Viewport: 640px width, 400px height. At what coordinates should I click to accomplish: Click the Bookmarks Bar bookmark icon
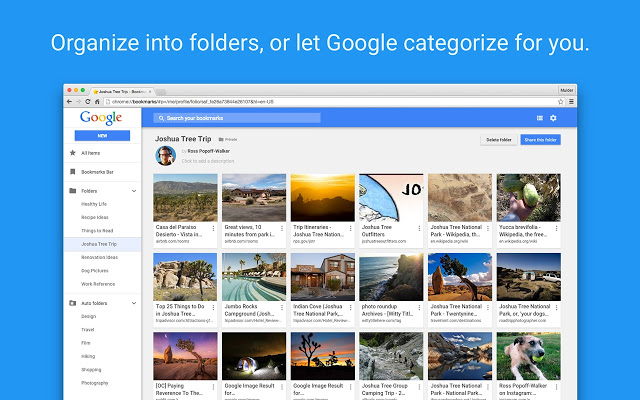(73, 172)
